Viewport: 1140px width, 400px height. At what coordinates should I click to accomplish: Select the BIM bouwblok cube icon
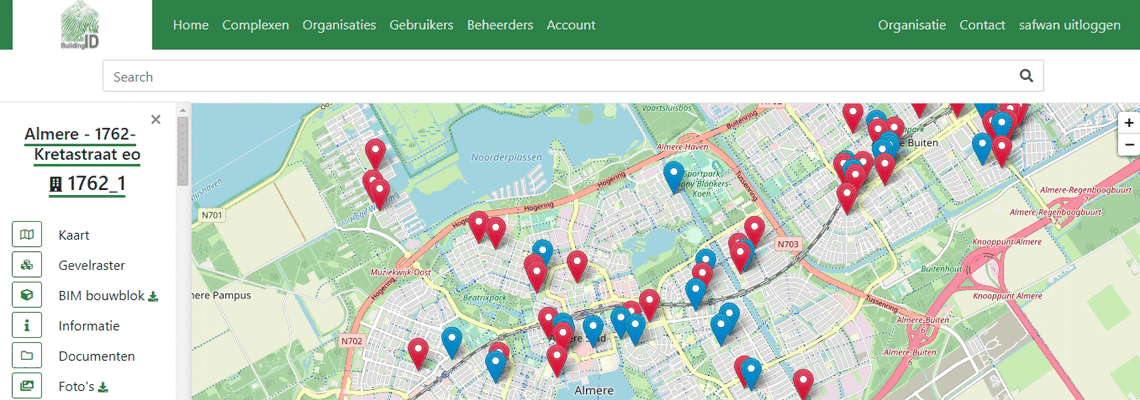(26, 296)
